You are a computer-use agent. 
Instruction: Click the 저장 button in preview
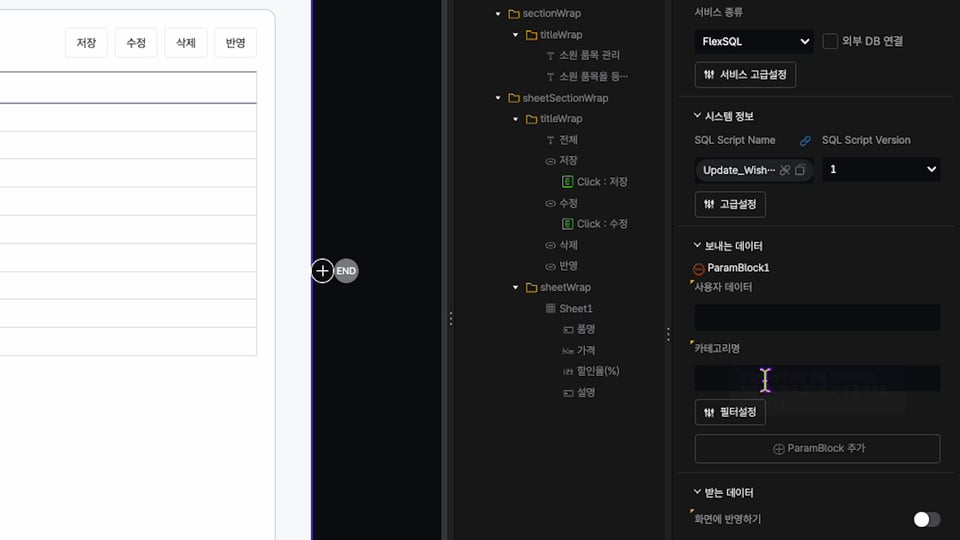pyautogui.click(x=86, y=43)
